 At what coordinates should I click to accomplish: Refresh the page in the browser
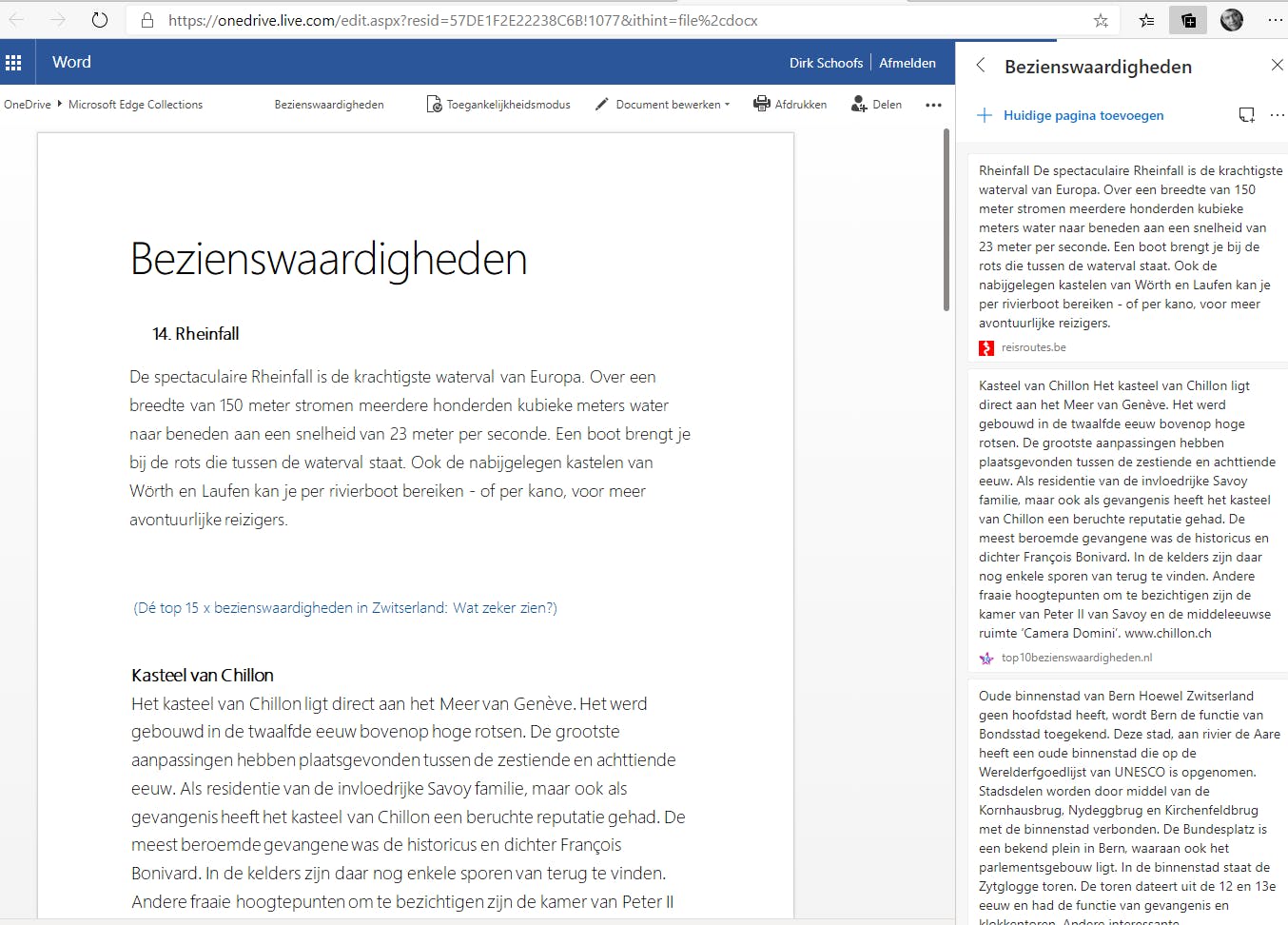point(100,20)
